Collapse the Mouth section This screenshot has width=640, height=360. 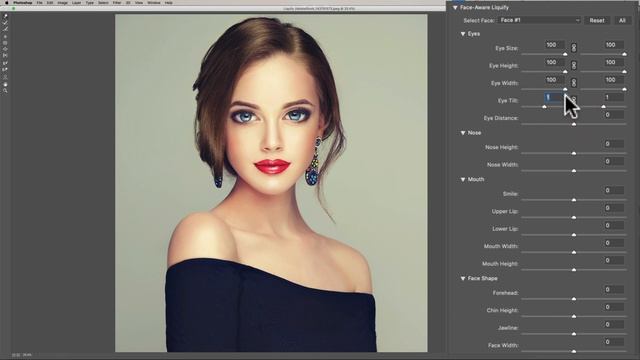(463, 179)
